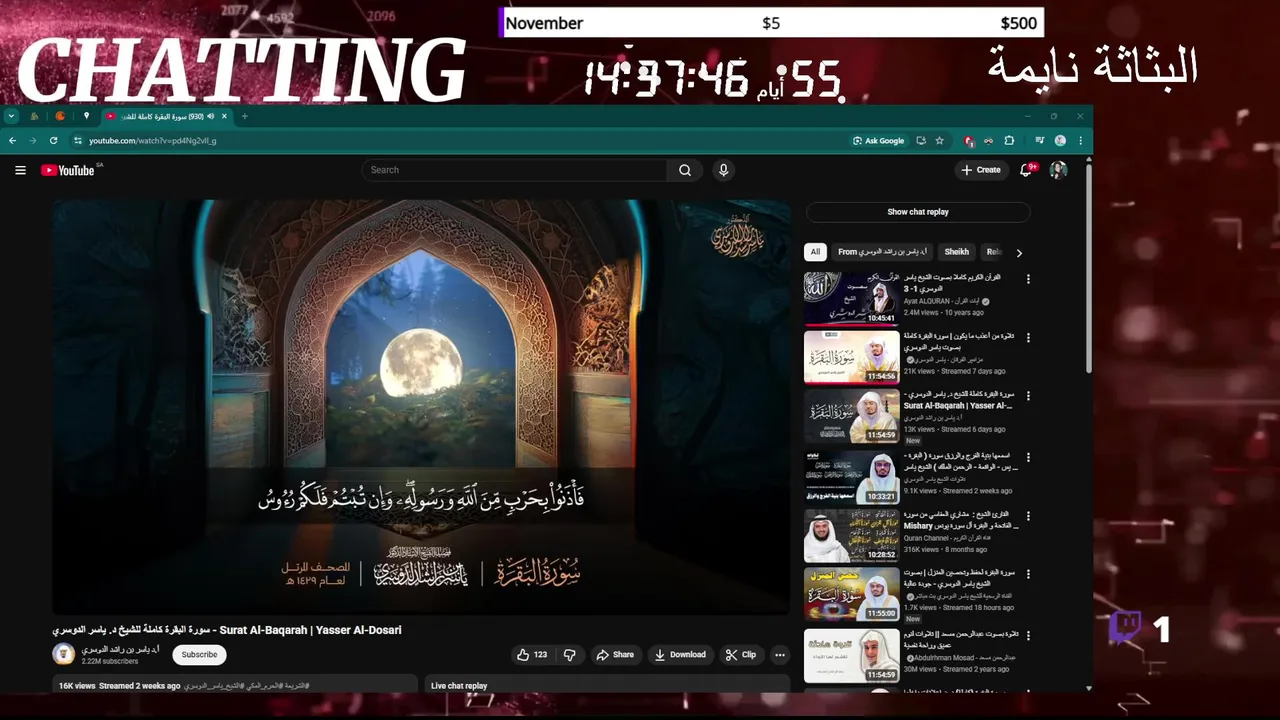Image resolution: width=1280 pixels, height=720 pixels.
Task: Click the main video player
Action: [421, 406]
